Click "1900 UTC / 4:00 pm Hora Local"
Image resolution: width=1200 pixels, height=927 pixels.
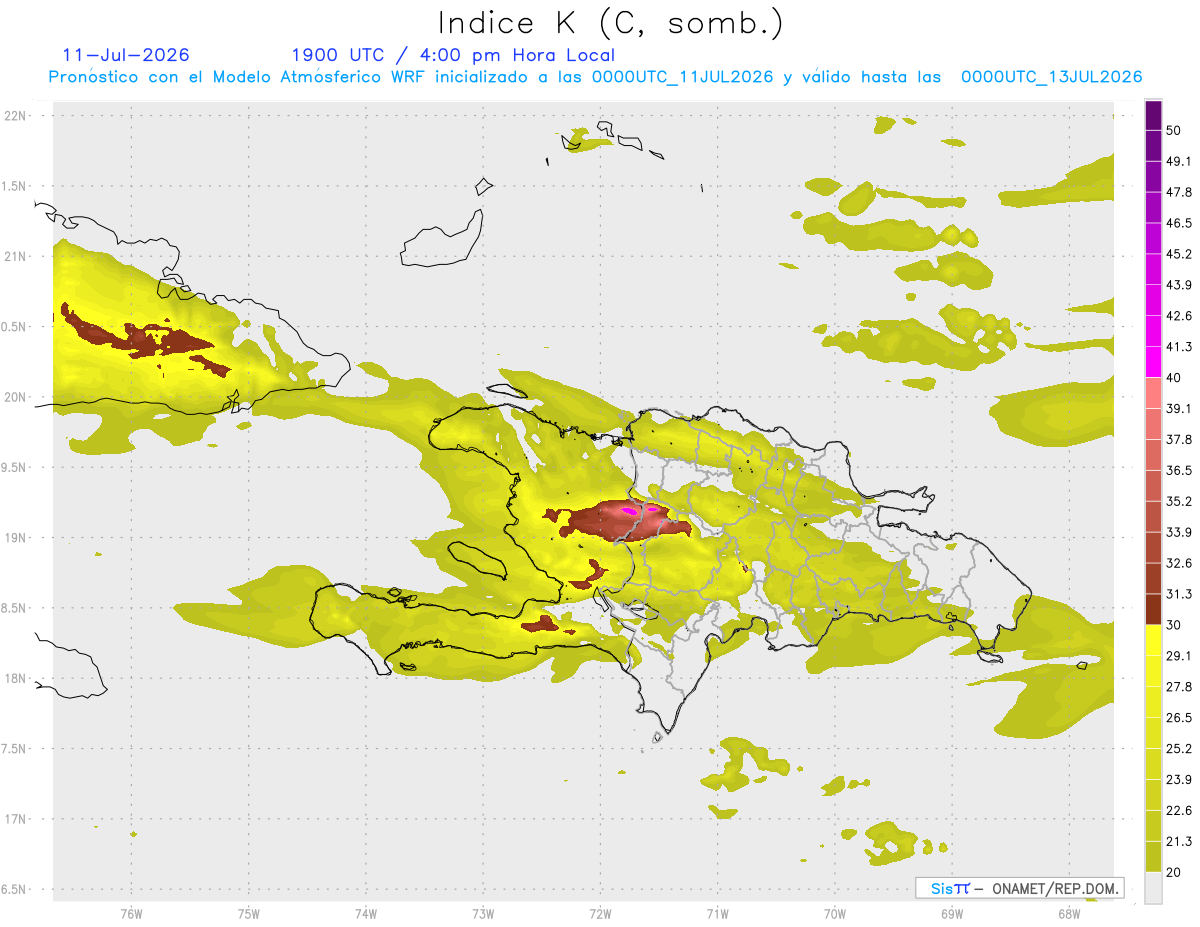point(453,55)
